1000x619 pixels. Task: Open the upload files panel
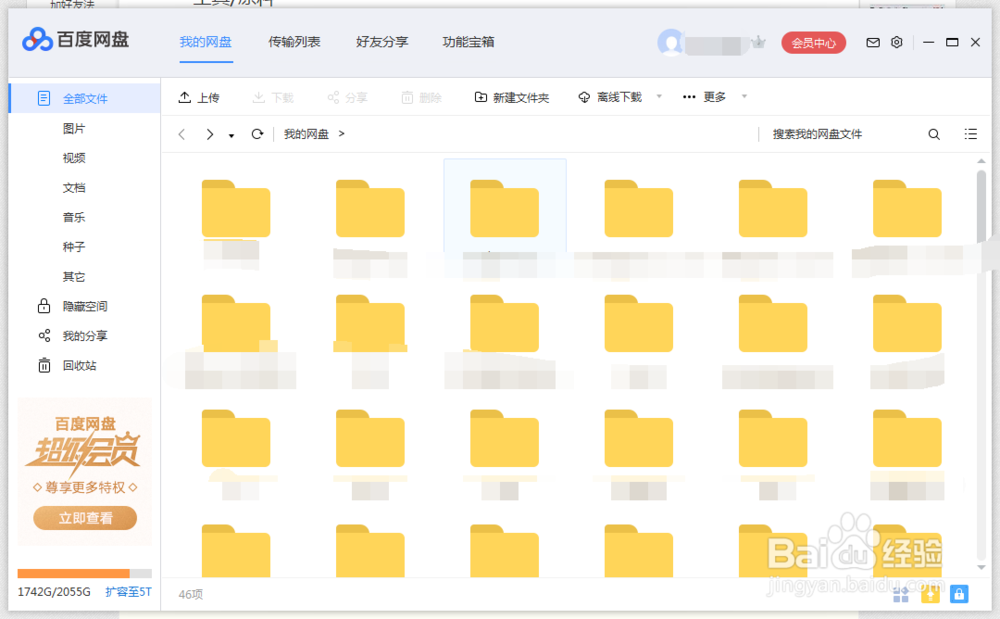200,97
